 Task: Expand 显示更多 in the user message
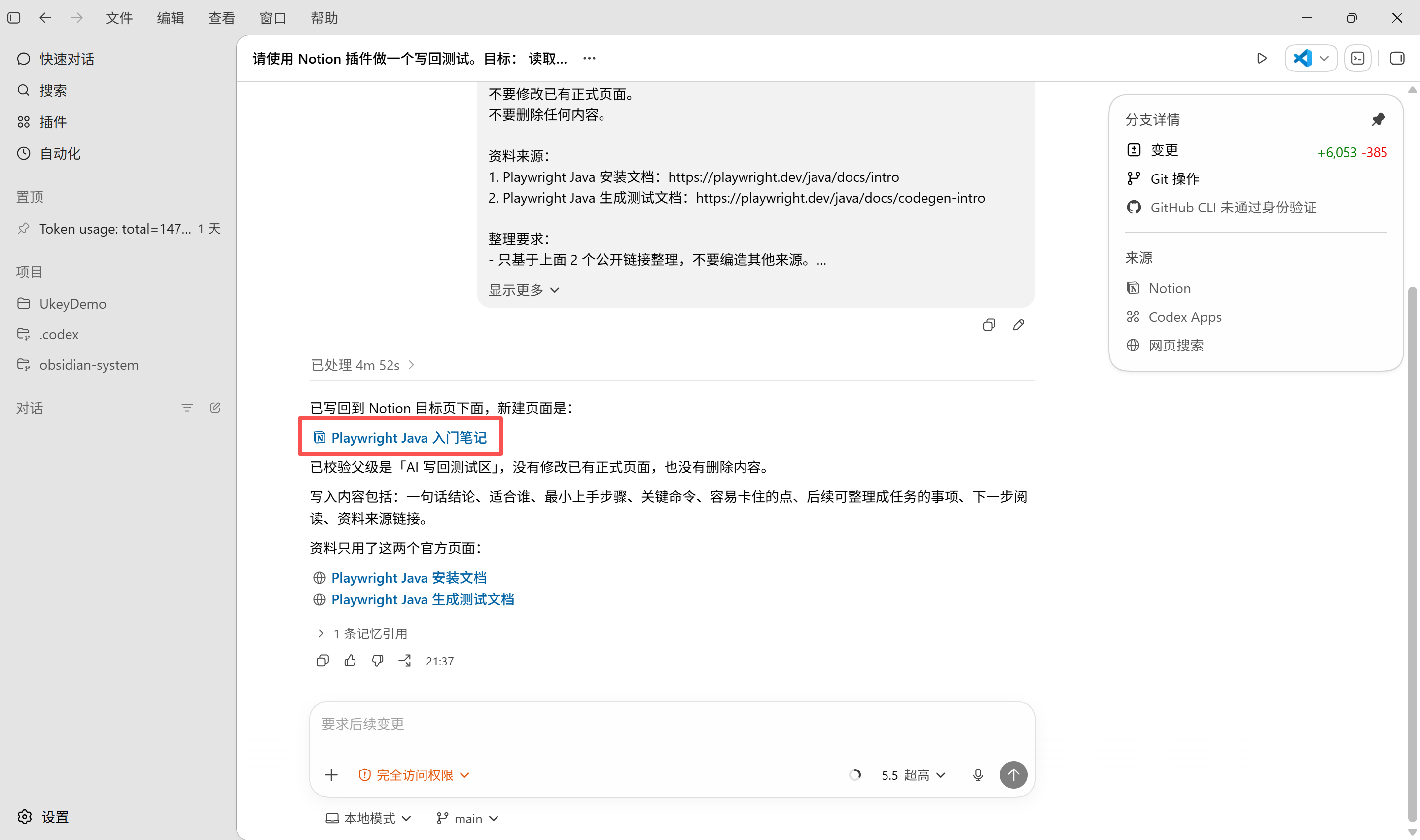tap(524, 290)
